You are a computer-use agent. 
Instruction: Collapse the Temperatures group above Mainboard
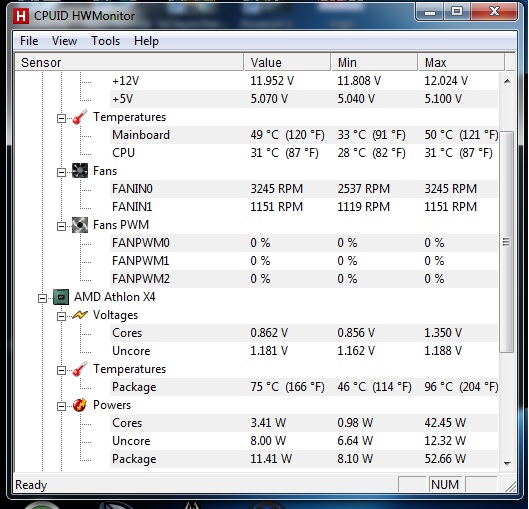pos(61,118)
